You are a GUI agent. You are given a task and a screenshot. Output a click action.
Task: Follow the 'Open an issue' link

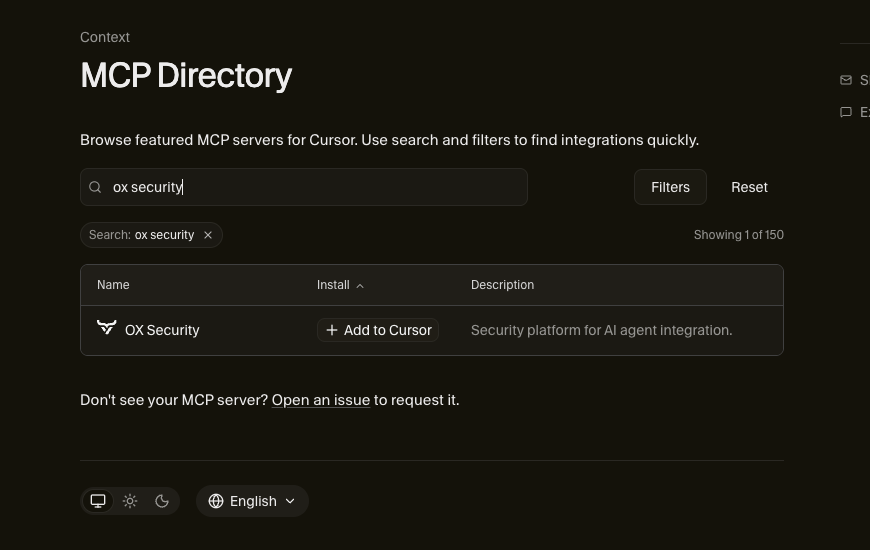click(321, 400)
